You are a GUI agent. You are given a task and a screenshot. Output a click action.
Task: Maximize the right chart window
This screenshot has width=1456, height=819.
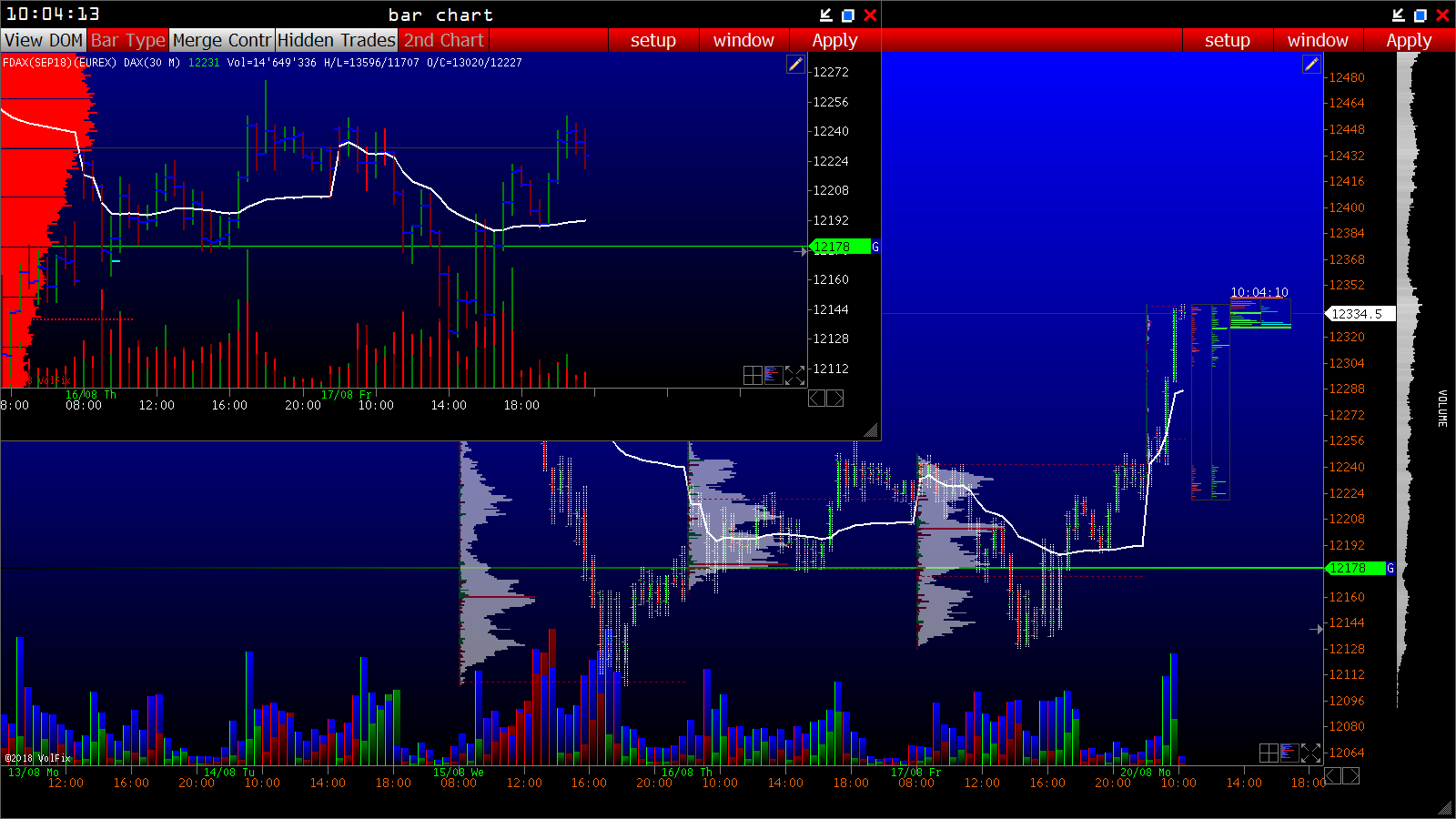click(1421, 15)
